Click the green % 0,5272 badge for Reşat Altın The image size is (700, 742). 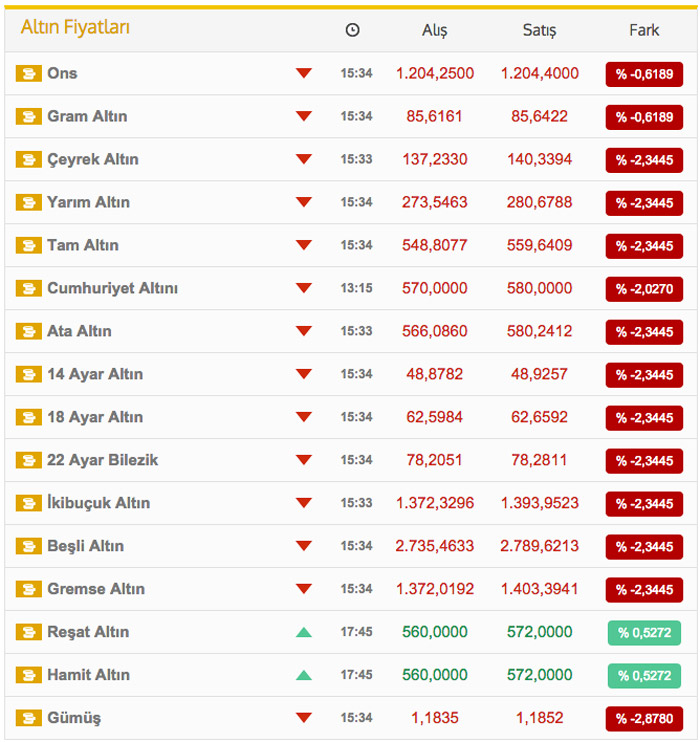pyautogui.click(x=644, y=632)
